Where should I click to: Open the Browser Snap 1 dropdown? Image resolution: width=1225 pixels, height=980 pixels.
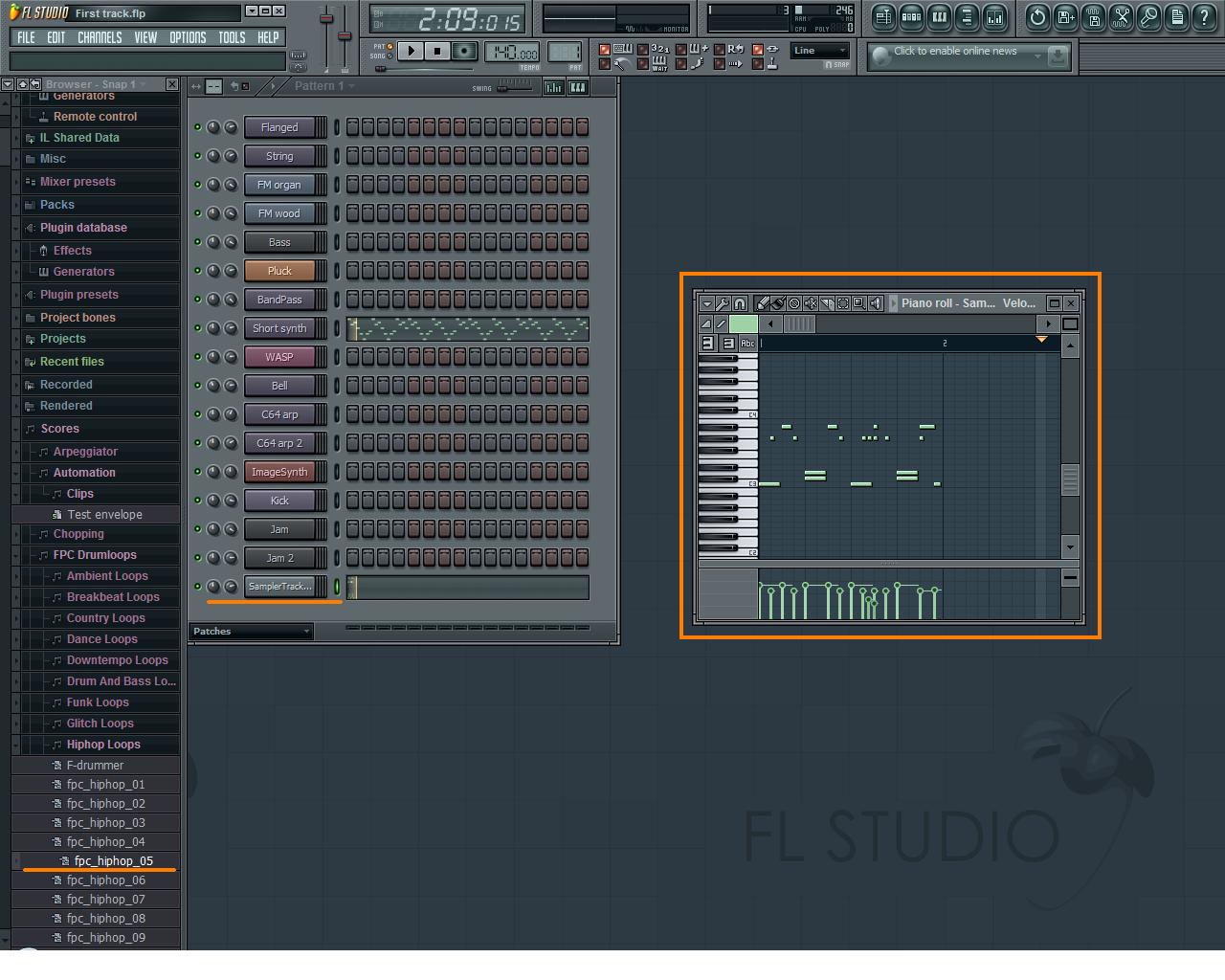tap(96, 84)
